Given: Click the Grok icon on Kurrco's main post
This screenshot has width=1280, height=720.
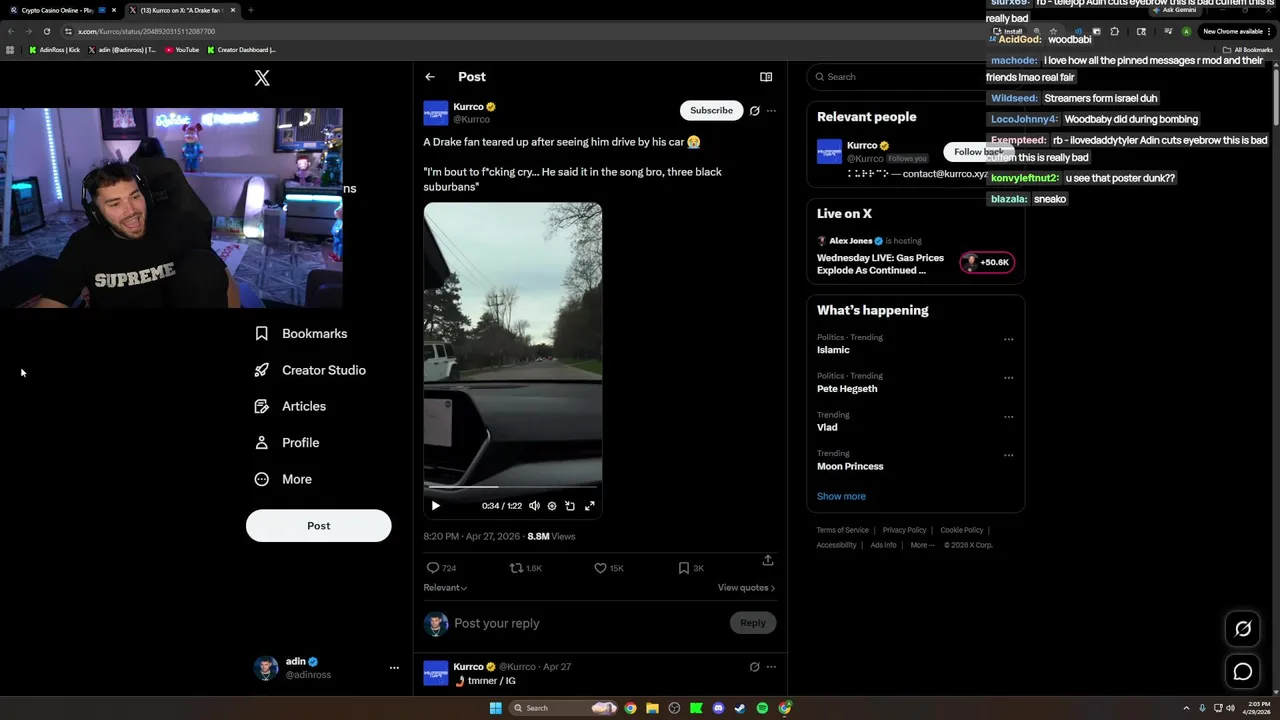Looking at the screenshot, I should pos(755,111).
